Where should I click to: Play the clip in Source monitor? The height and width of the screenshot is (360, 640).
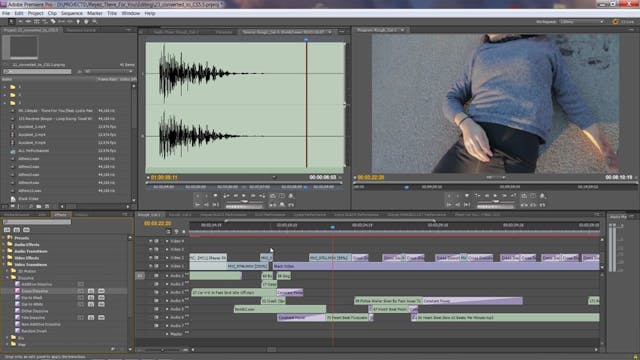click(244, 196)
